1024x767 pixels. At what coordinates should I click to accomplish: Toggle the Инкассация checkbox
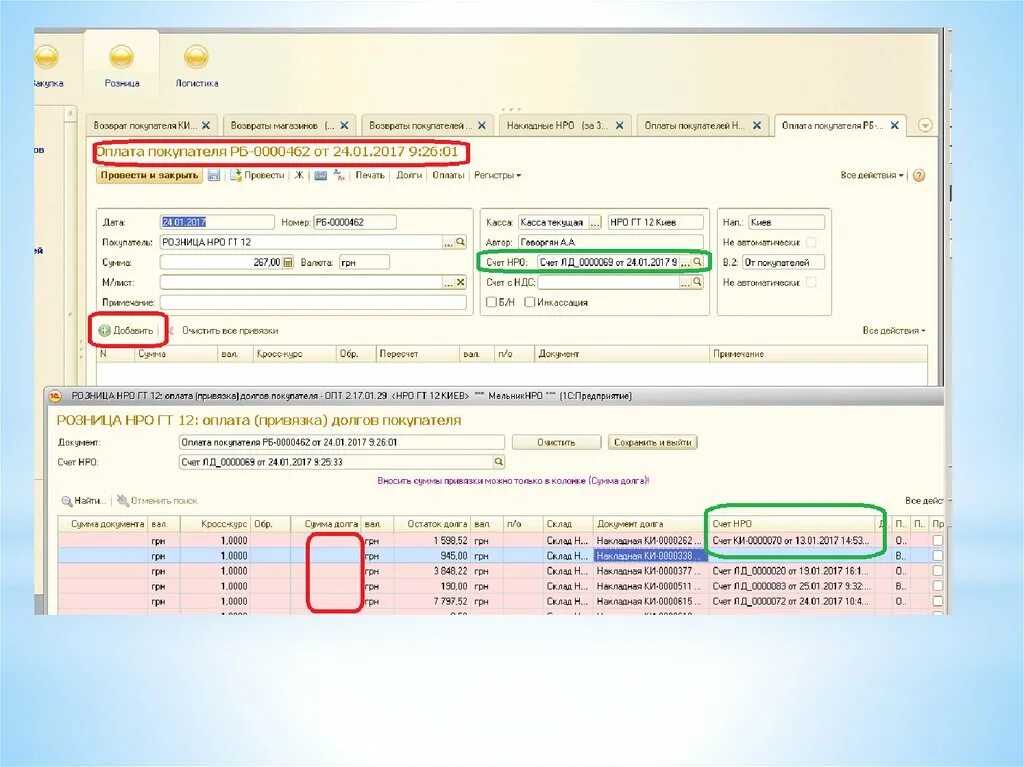(530, 302)
